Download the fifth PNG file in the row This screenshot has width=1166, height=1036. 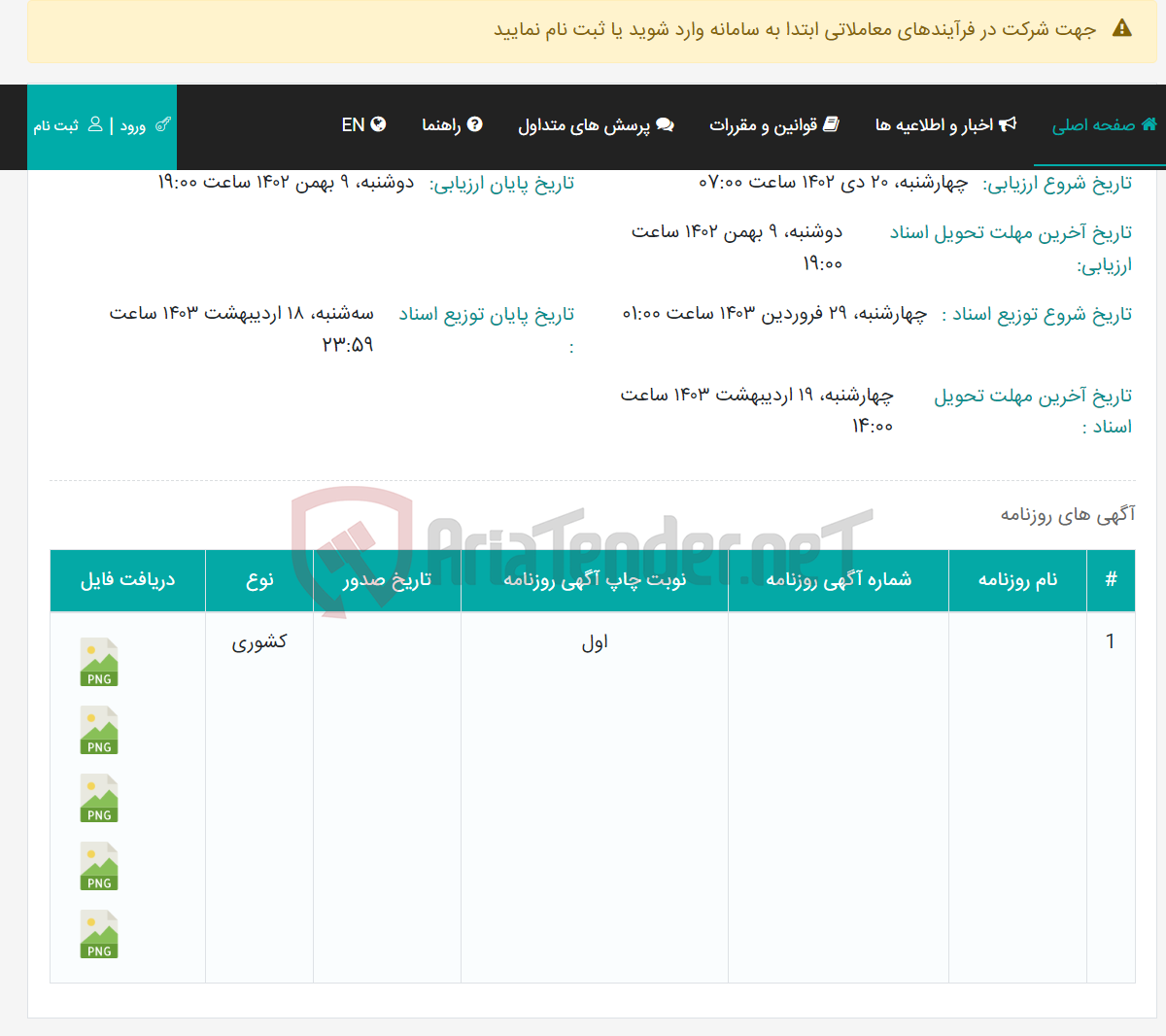tap(99, 934)
